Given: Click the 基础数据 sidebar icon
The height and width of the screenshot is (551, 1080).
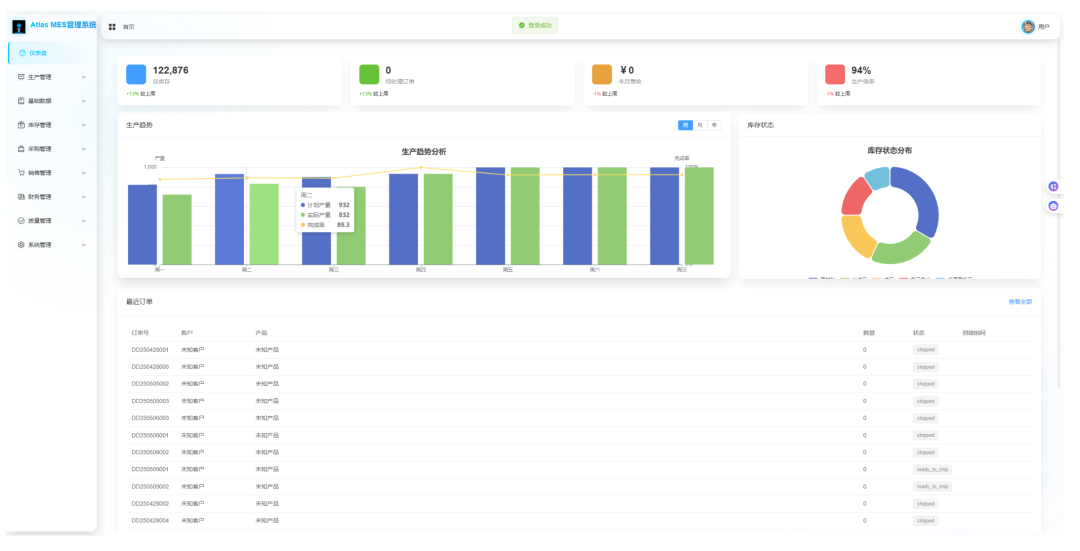Looking at the screenshot, I should pyautogui.click(x=21, y=101).
